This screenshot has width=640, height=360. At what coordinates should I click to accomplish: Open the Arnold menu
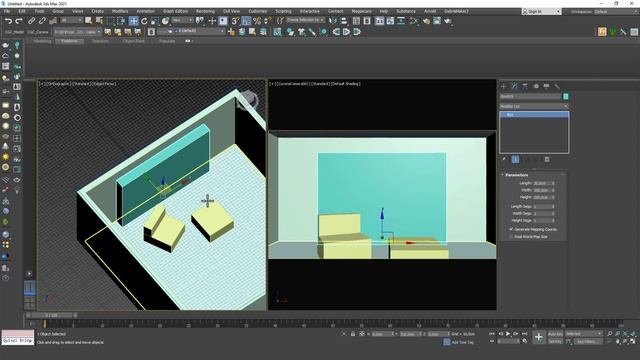pos(430,11)
